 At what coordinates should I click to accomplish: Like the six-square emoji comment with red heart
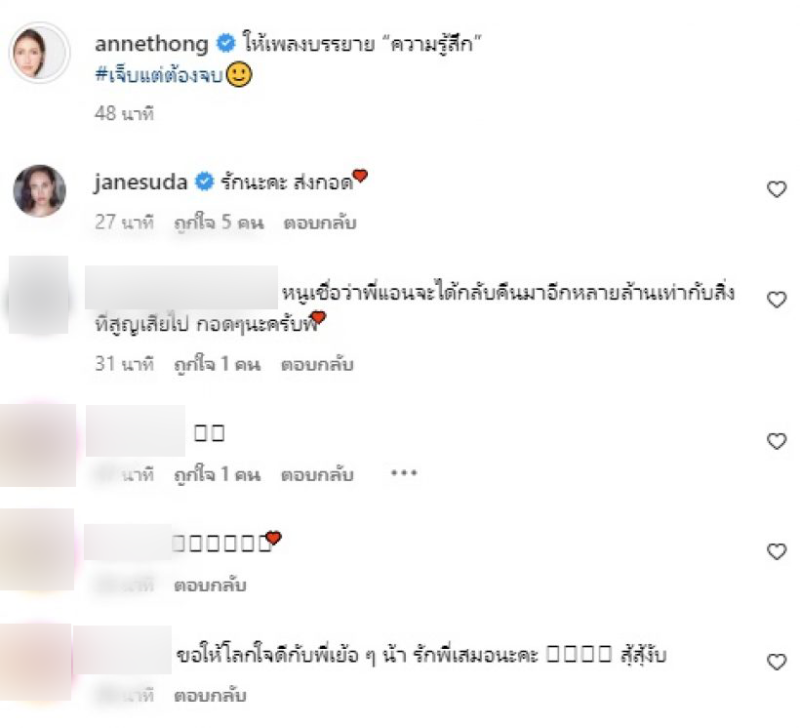click(777, 551)
